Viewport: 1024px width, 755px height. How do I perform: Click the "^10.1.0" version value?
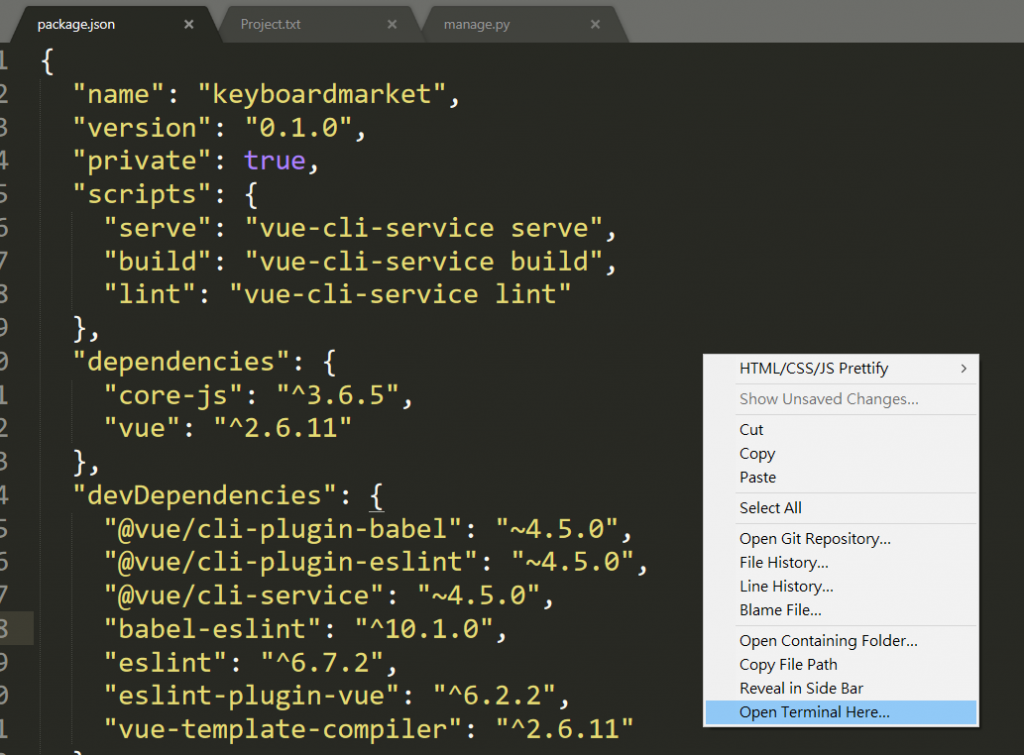tap(423, 629)
